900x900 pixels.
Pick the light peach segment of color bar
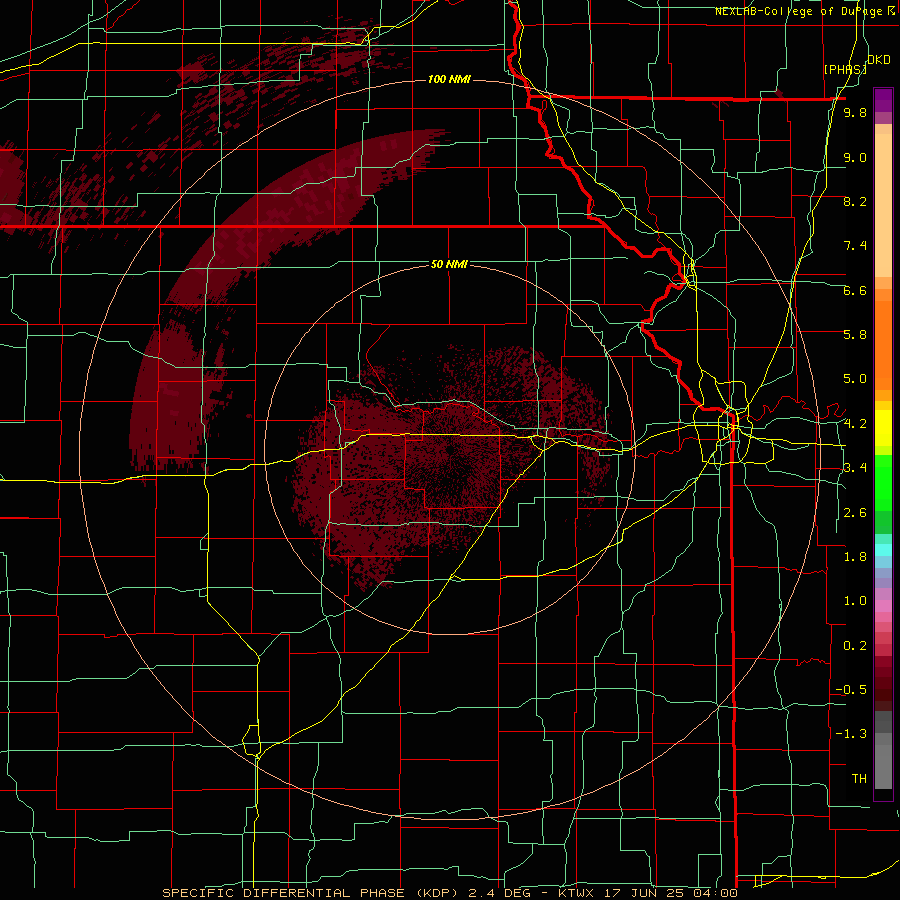pos(883,207)
